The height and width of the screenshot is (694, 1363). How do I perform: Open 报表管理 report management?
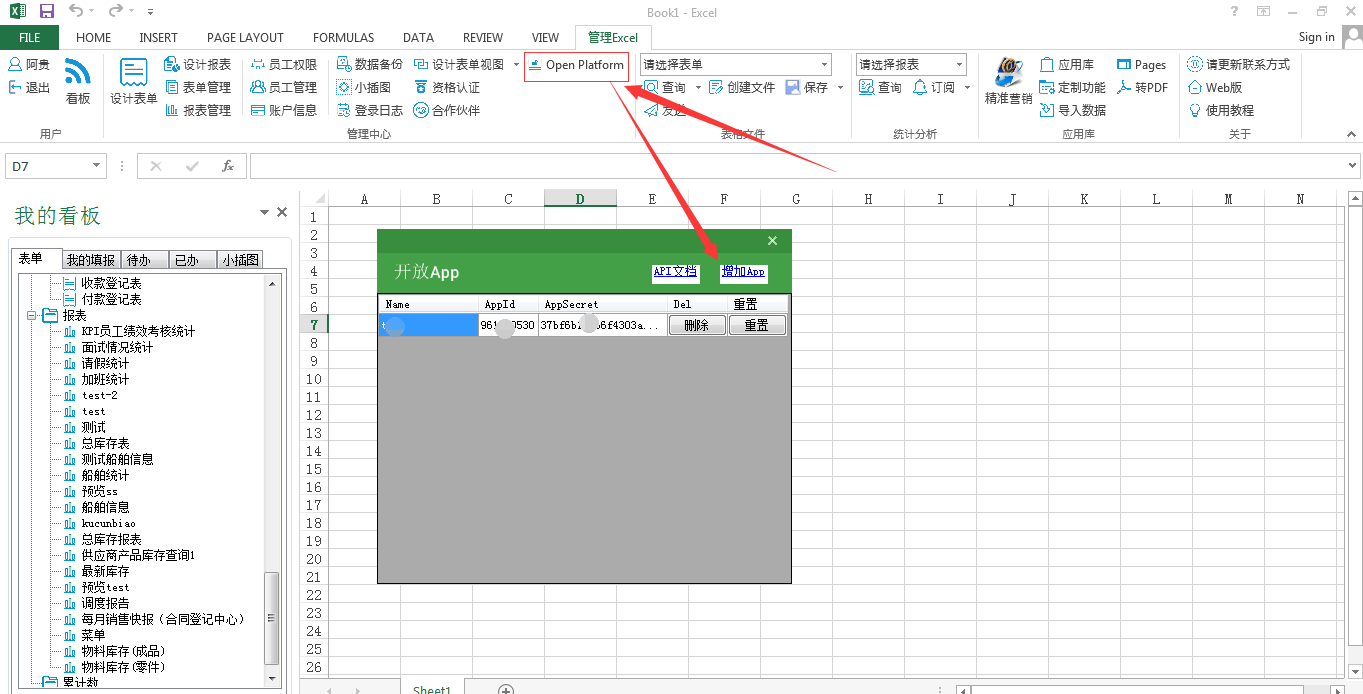point(198,110)
